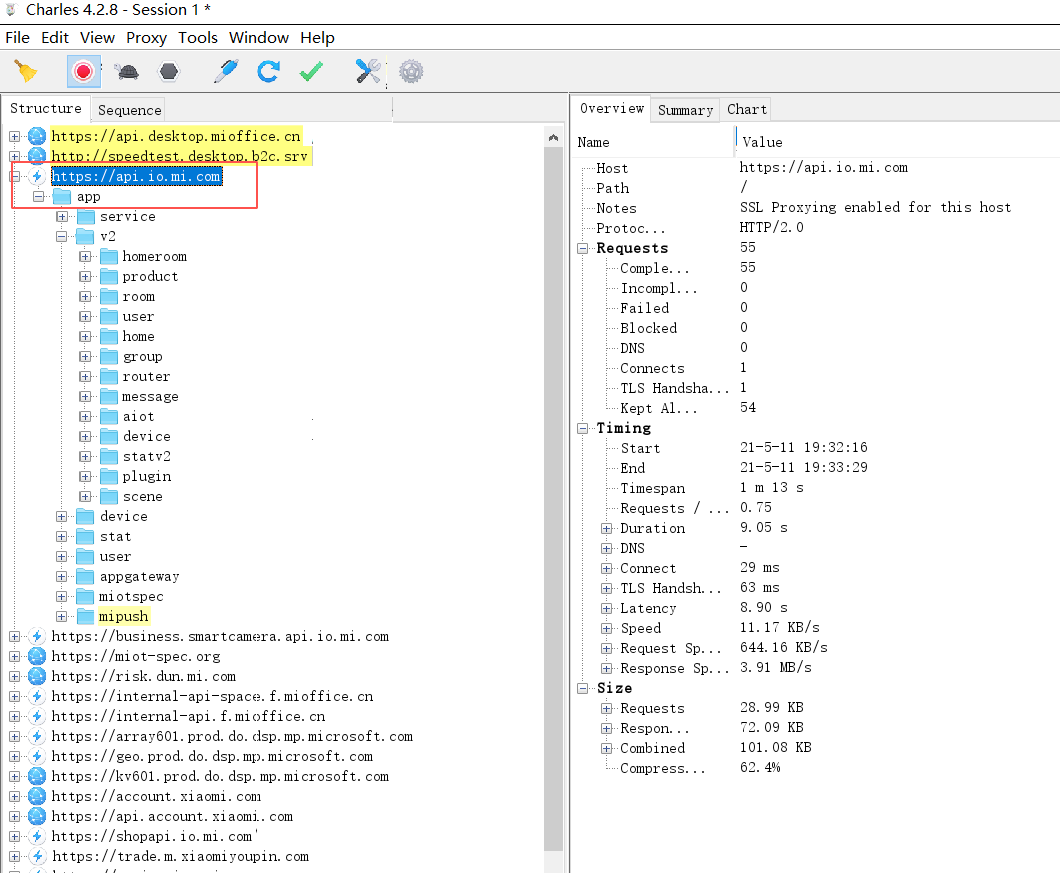Select the appgateway folder icon
The height and width of the screenshot is (873, 1060).
tap(85, 576)
